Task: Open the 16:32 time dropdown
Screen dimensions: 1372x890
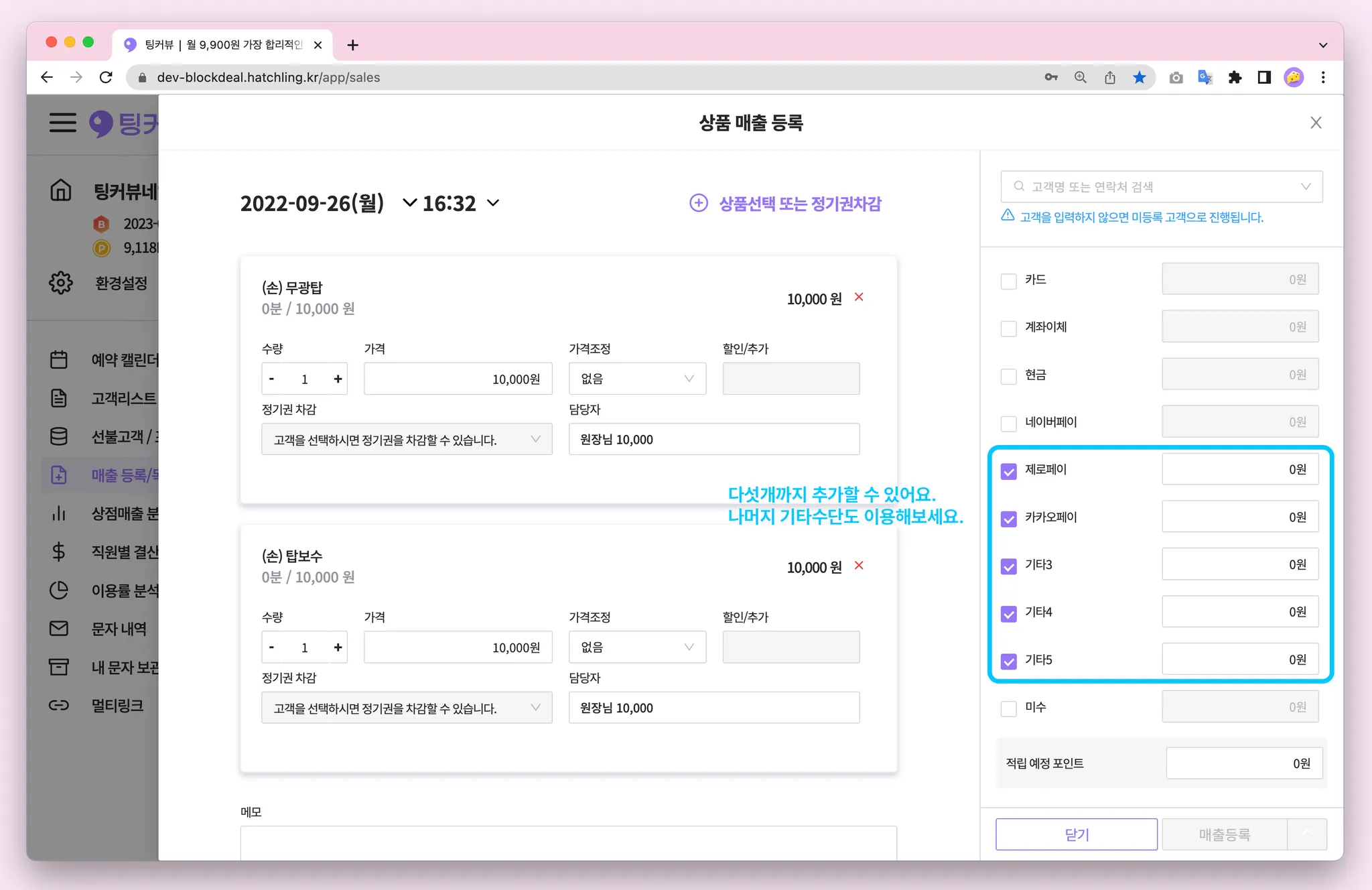Action: point(493,203)
